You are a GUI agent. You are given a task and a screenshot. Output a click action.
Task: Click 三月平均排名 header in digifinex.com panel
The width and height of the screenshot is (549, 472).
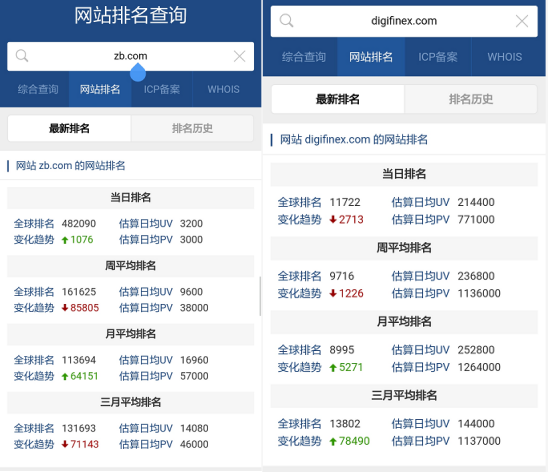coord(404,396)
